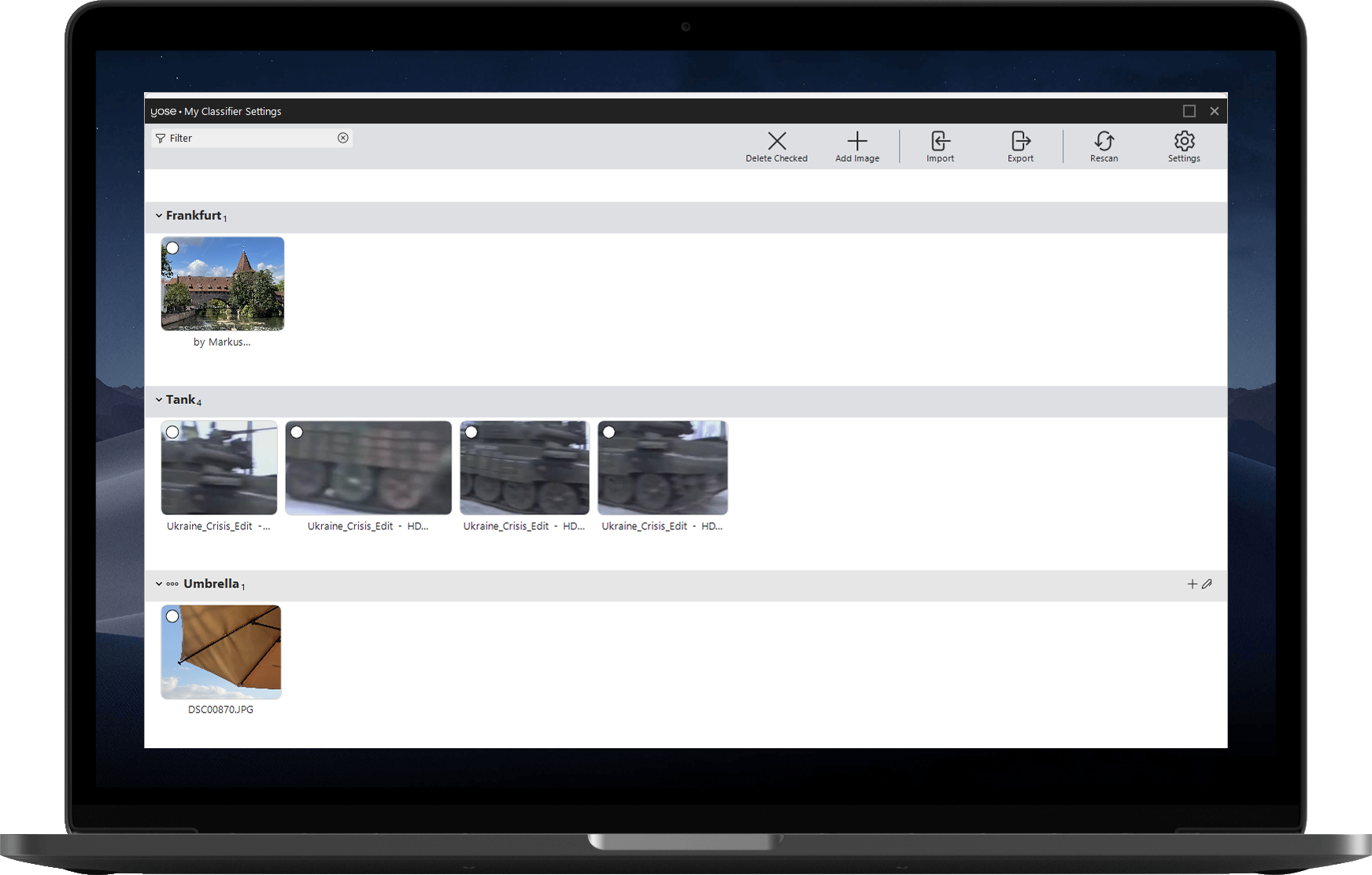Select the first Tank image checkbox

172,432
